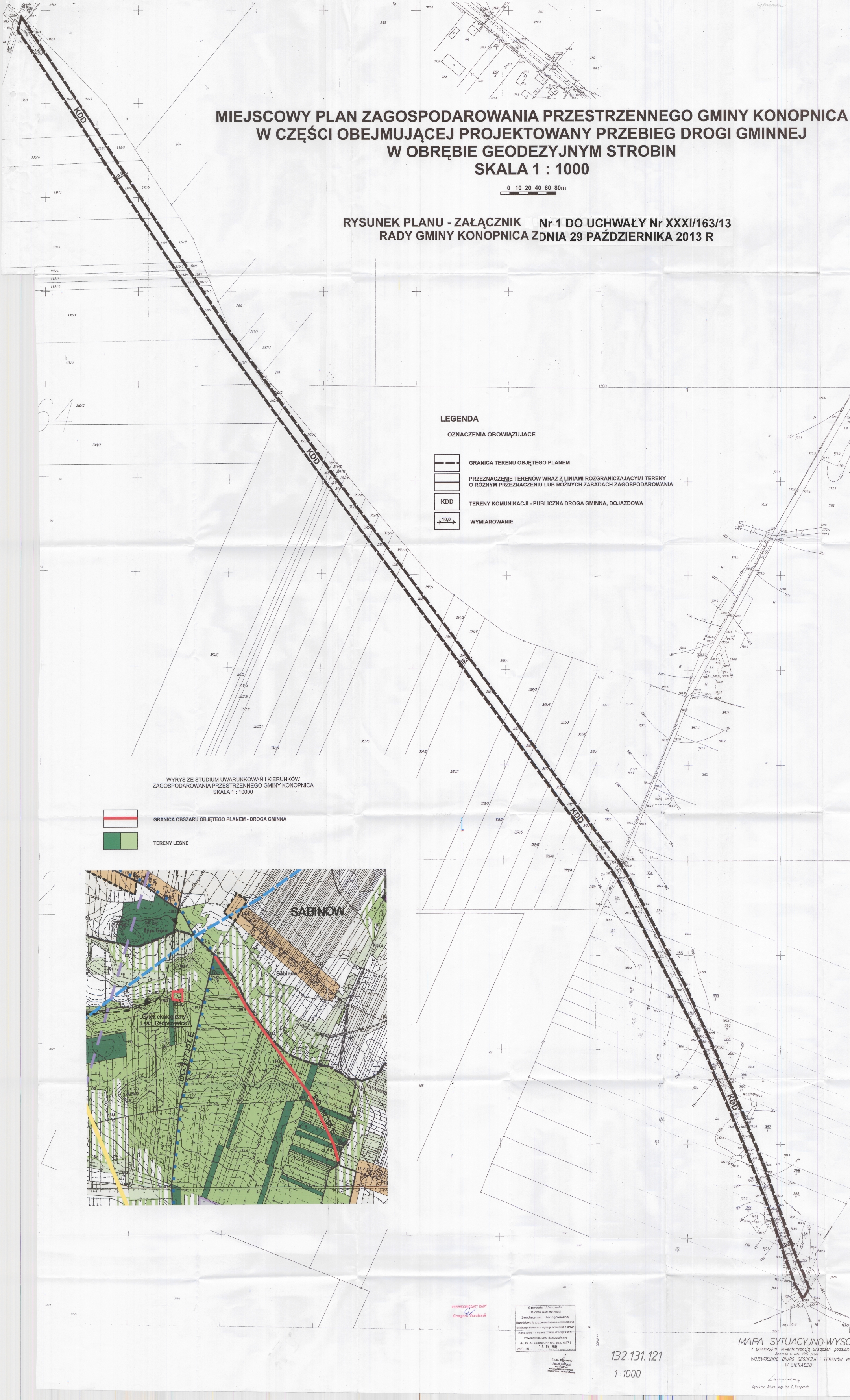Click the LEGENDA heading
850x1400 pixels.
click(459, 419)
